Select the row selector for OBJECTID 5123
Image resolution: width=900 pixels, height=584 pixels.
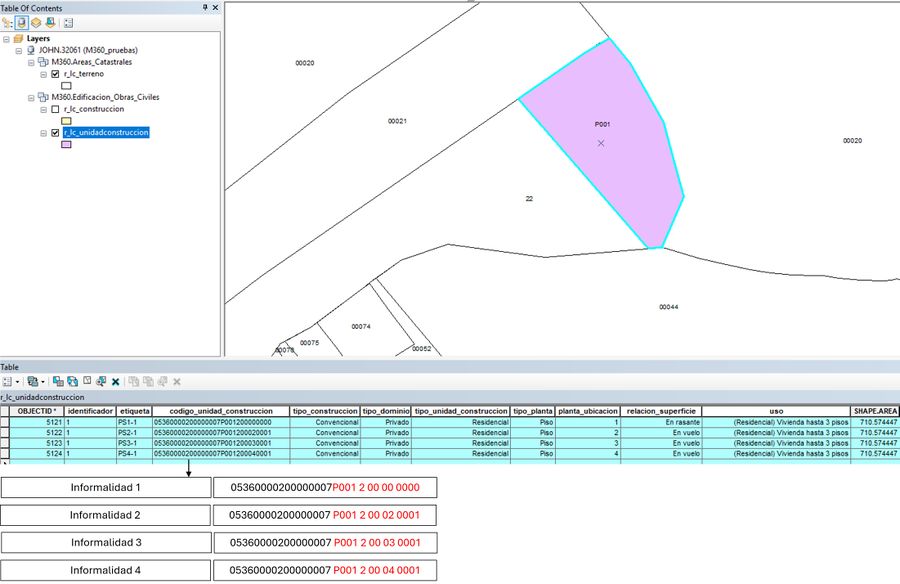click(x=5, y=443)
